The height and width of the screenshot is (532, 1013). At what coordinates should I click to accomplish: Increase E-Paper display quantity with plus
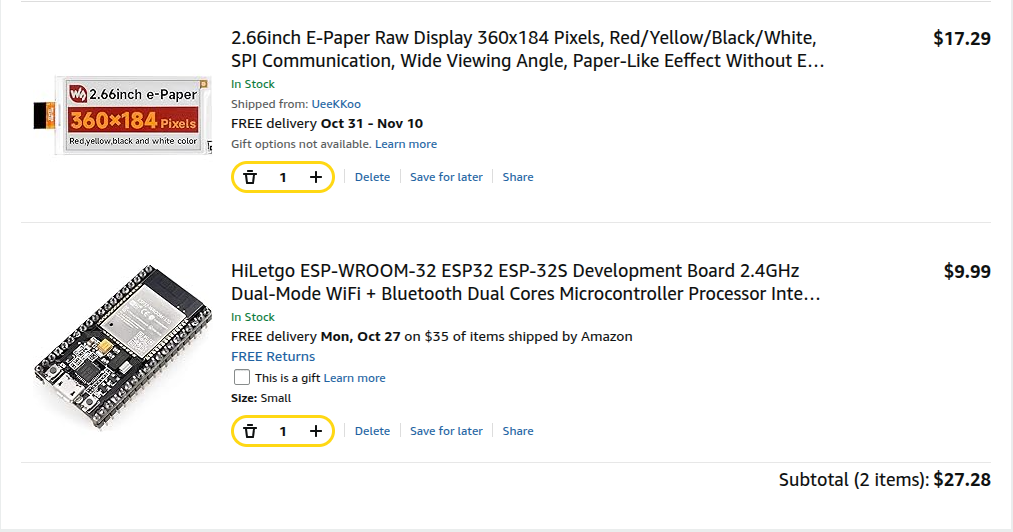(316, 177)
